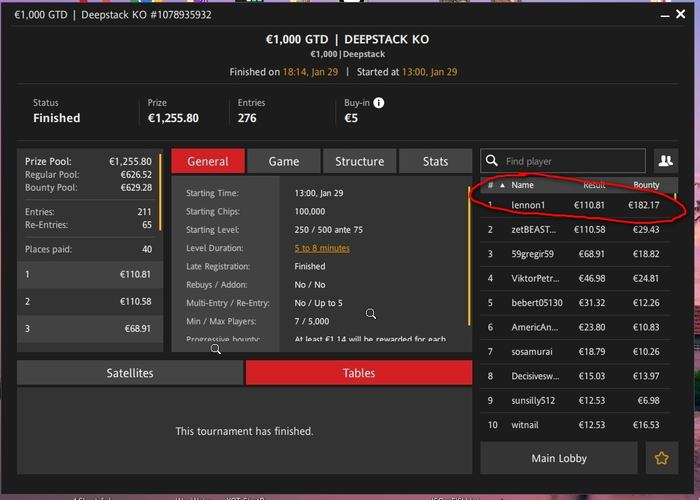Minimize the tournament lobby window
Viewport: 700px width, 500px height.
665,16
